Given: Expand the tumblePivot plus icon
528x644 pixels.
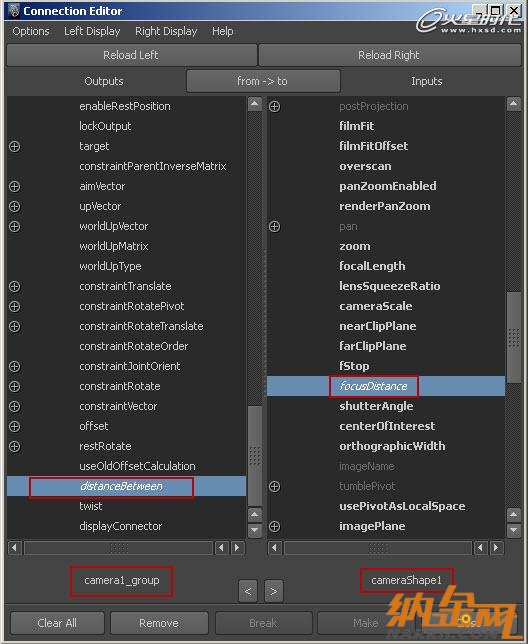Looking at the screenshot, I should click(x=274, y=486).
